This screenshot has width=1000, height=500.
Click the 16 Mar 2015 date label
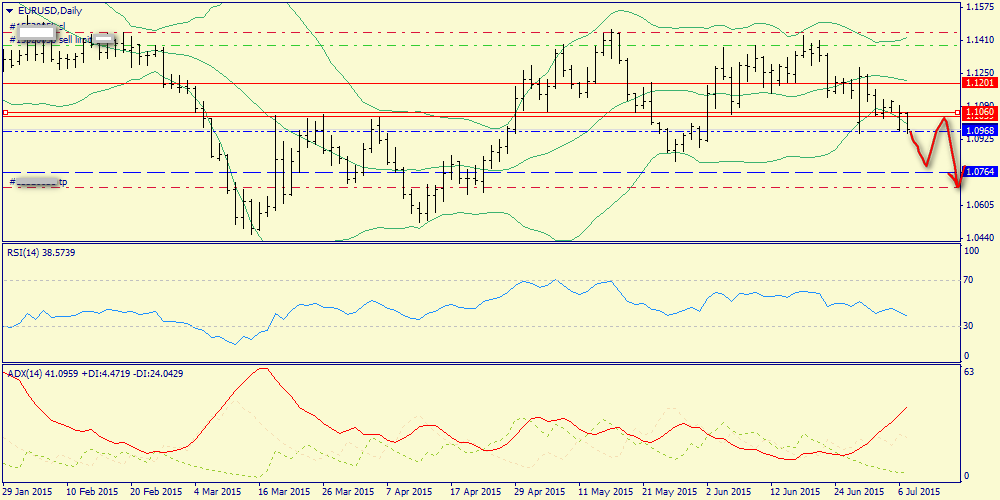285,492
